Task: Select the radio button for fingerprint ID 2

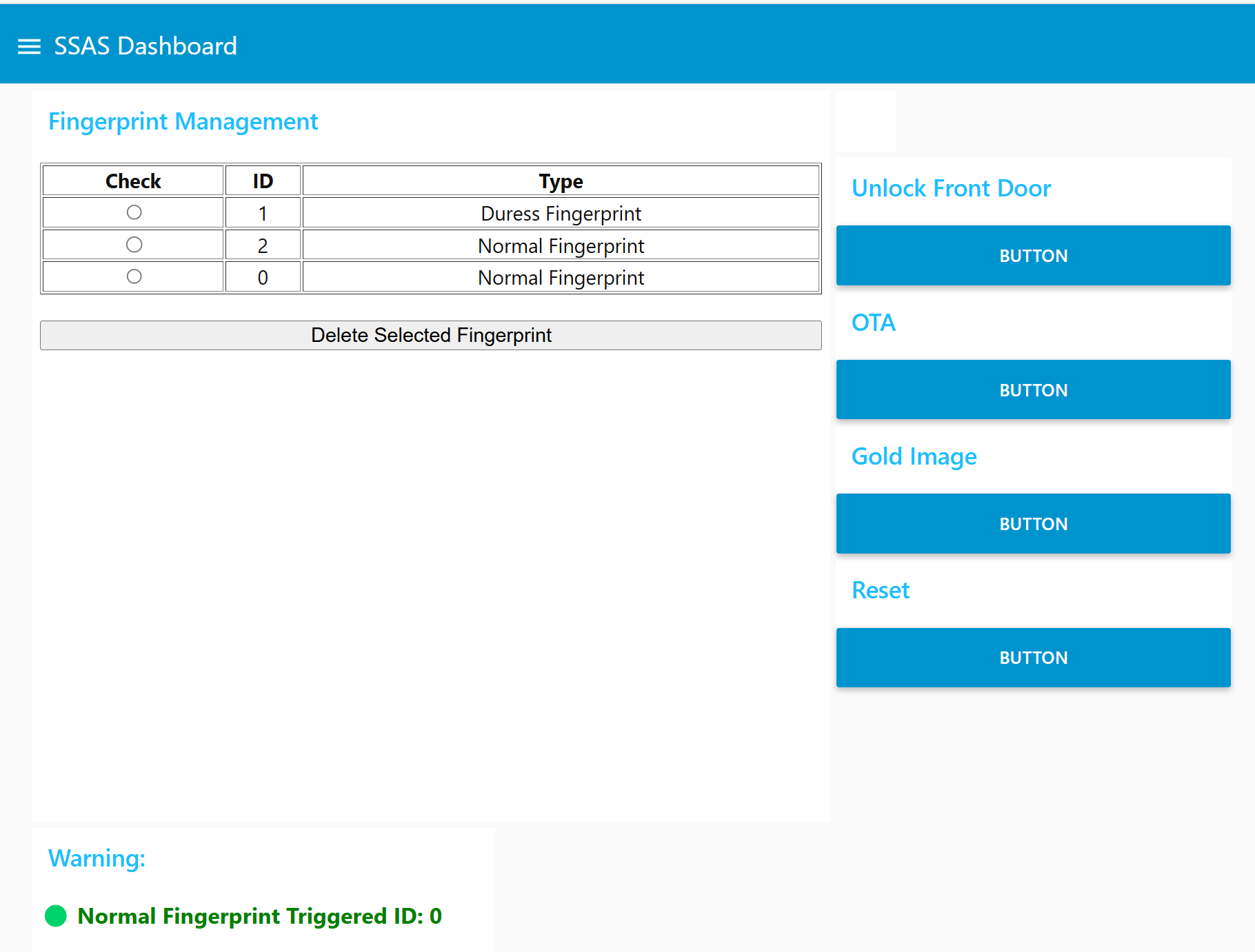Action: coord(133,244)
